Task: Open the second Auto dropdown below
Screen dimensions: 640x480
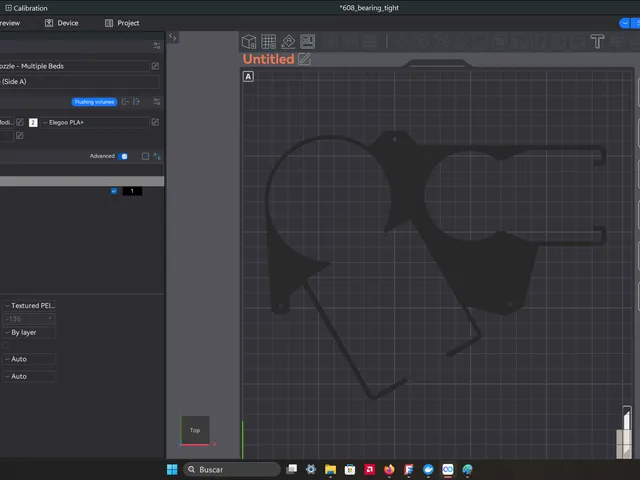Action: click(29, 376)
